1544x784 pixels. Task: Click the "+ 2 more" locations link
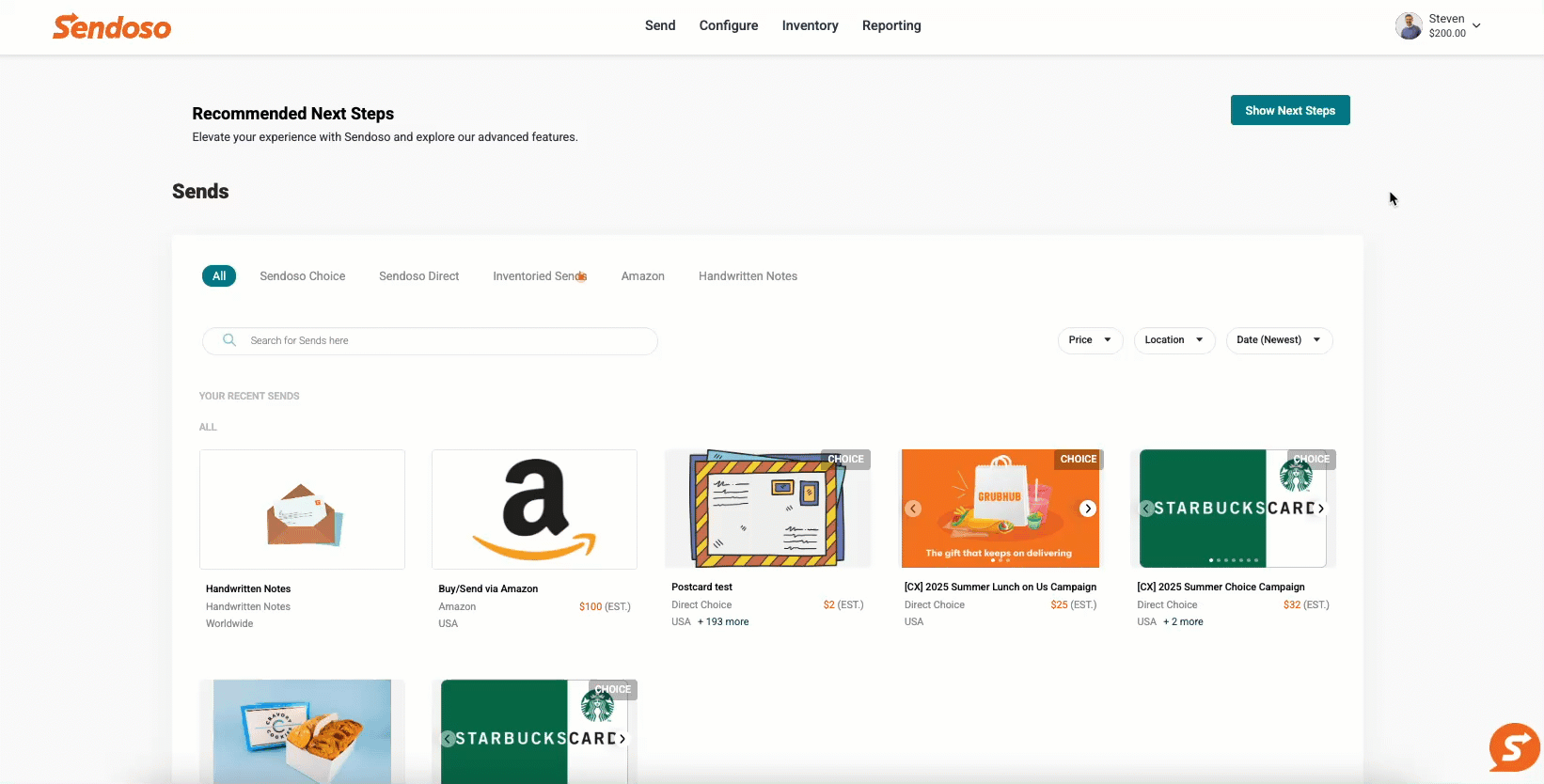click(1183, 621)
